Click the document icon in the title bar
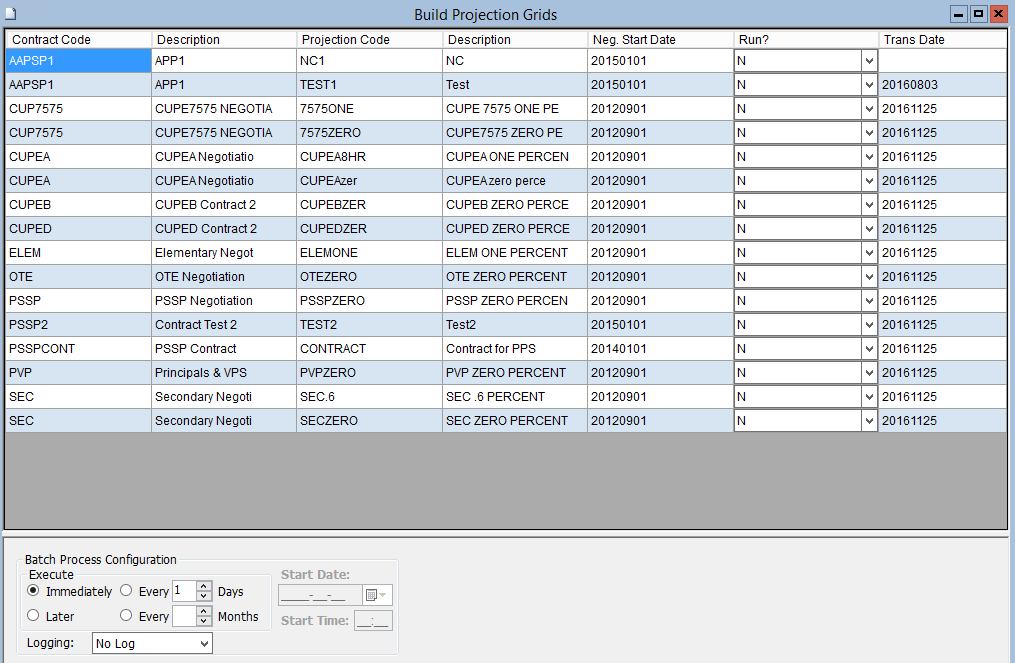Image resolution: width=1015 pixels, height=663 pixels. tap(10, 14)
